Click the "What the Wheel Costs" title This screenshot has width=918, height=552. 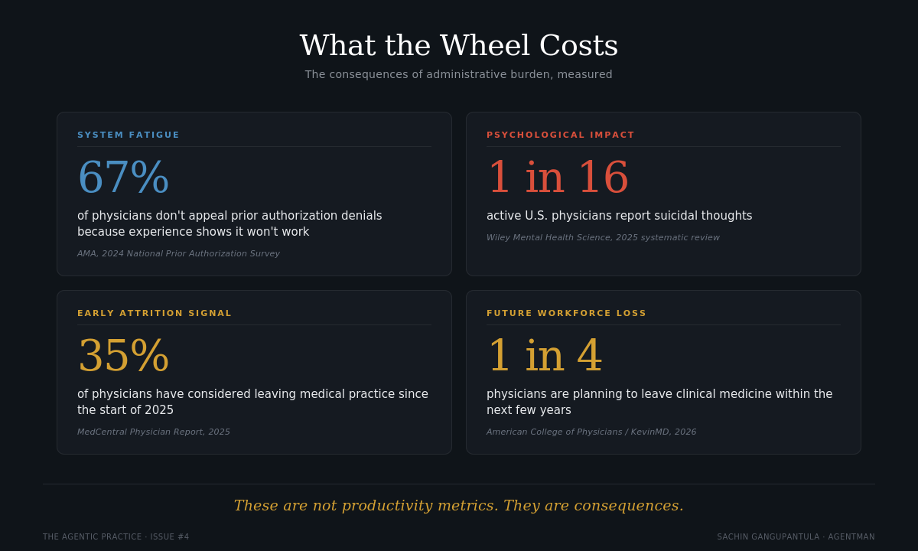point(459,46)
